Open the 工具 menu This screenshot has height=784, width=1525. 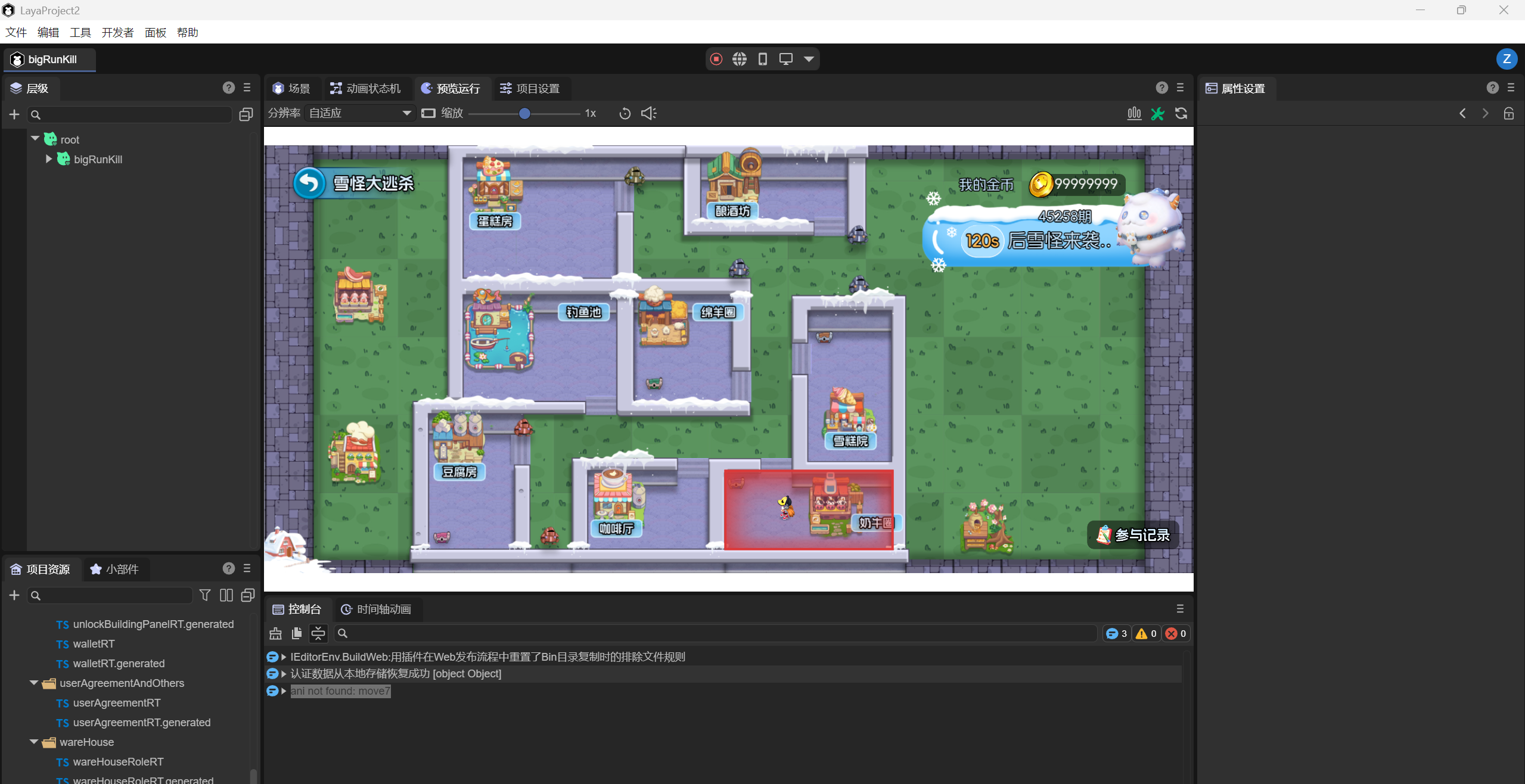point(80,32)
